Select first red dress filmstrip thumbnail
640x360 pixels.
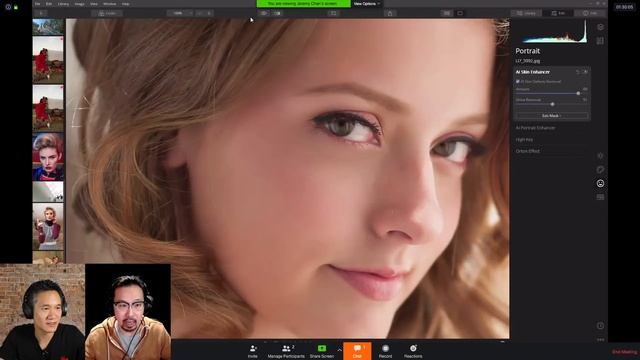(x=48, y=60)
